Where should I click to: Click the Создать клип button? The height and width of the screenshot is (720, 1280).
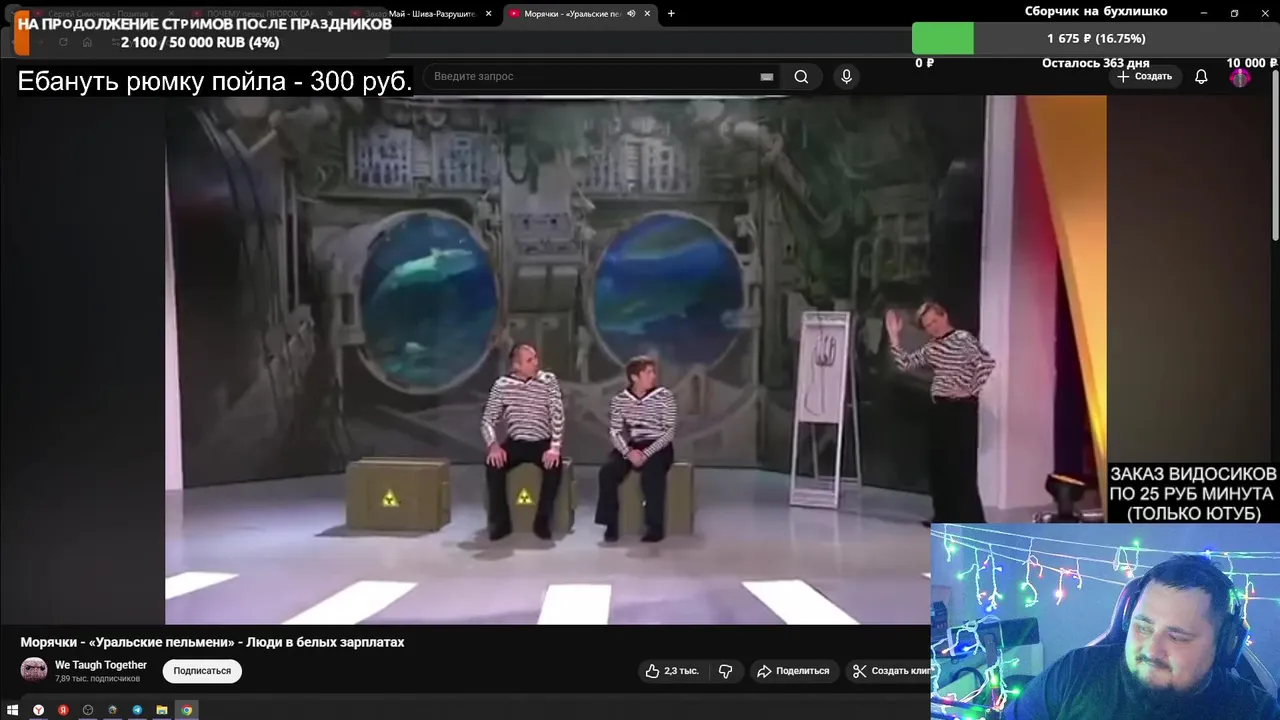888,671
